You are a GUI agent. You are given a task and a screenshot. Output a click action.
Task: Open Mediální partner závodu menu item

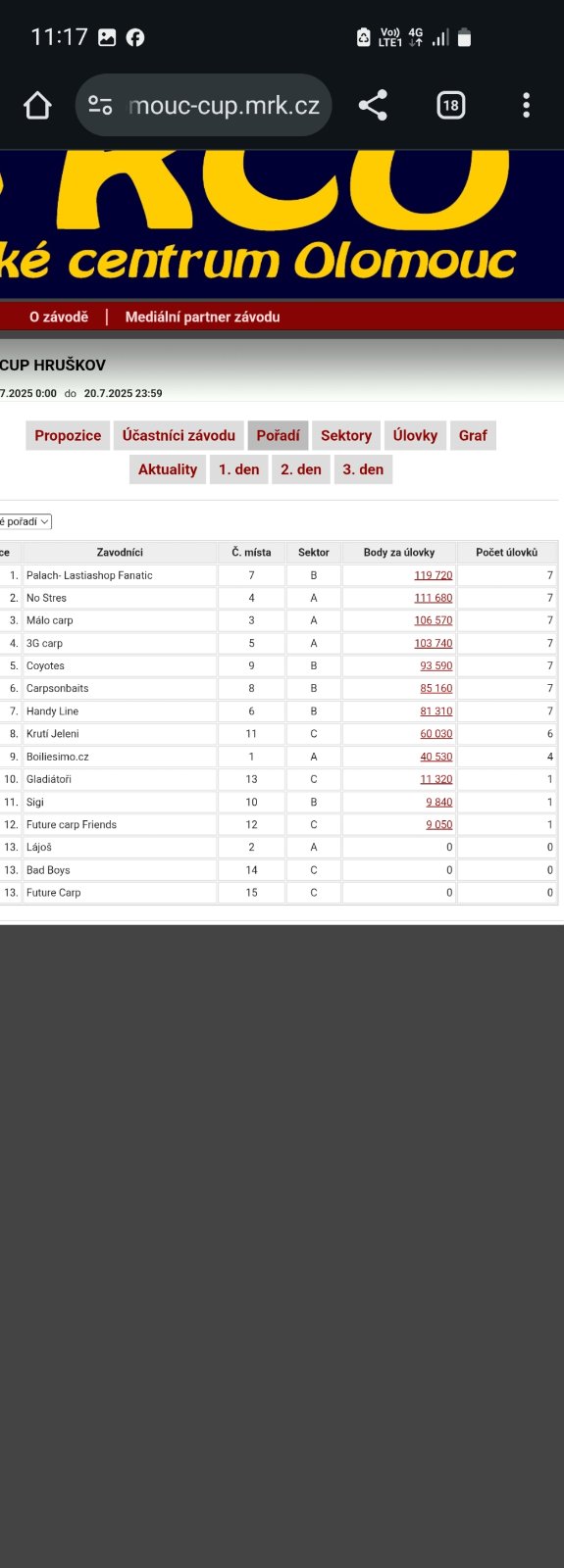[x=202, y=317]
